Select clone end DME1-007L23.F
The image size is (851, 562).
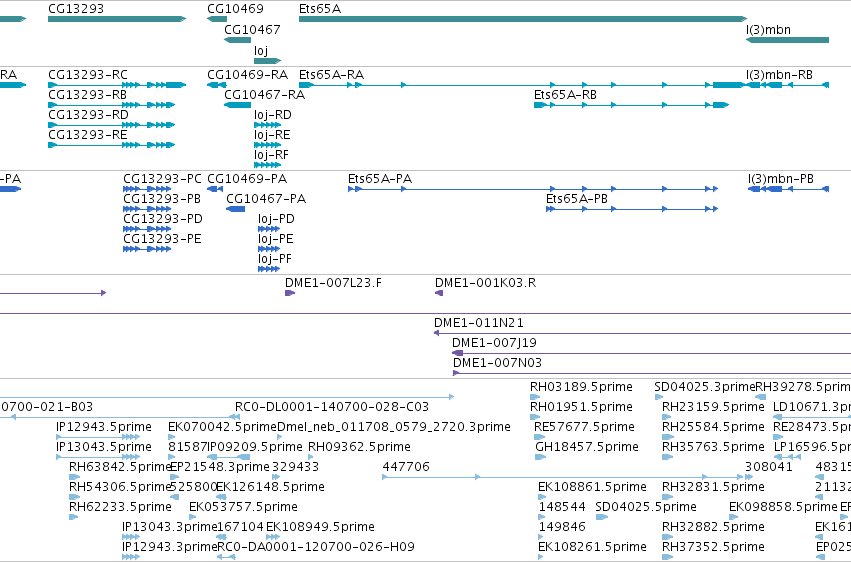333,283
